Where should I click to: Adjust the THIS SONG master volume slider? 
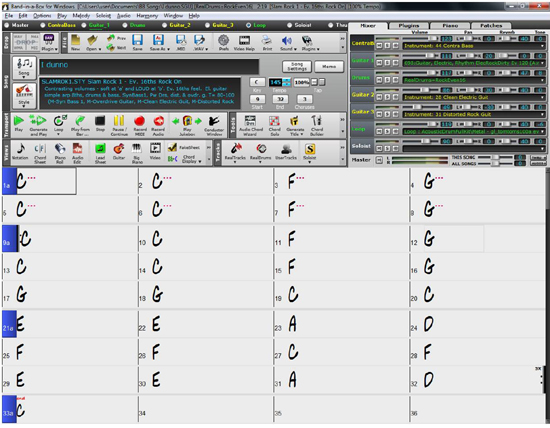495,158
